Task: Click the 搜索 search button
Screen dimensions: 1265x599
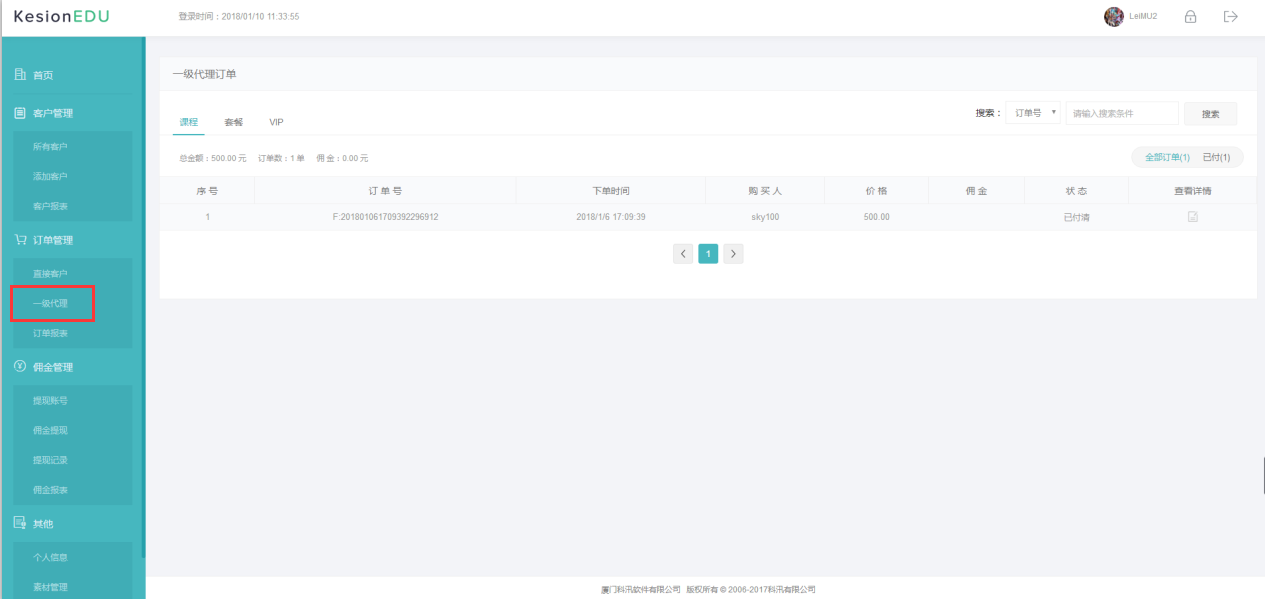Action: 1210,114
